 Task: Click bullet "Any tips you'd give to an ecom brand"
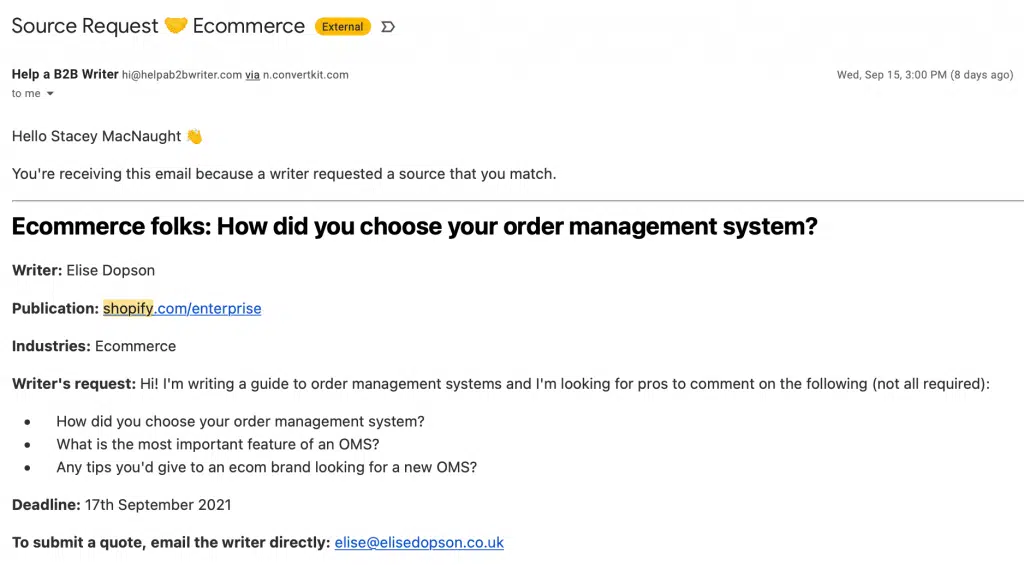266,467
